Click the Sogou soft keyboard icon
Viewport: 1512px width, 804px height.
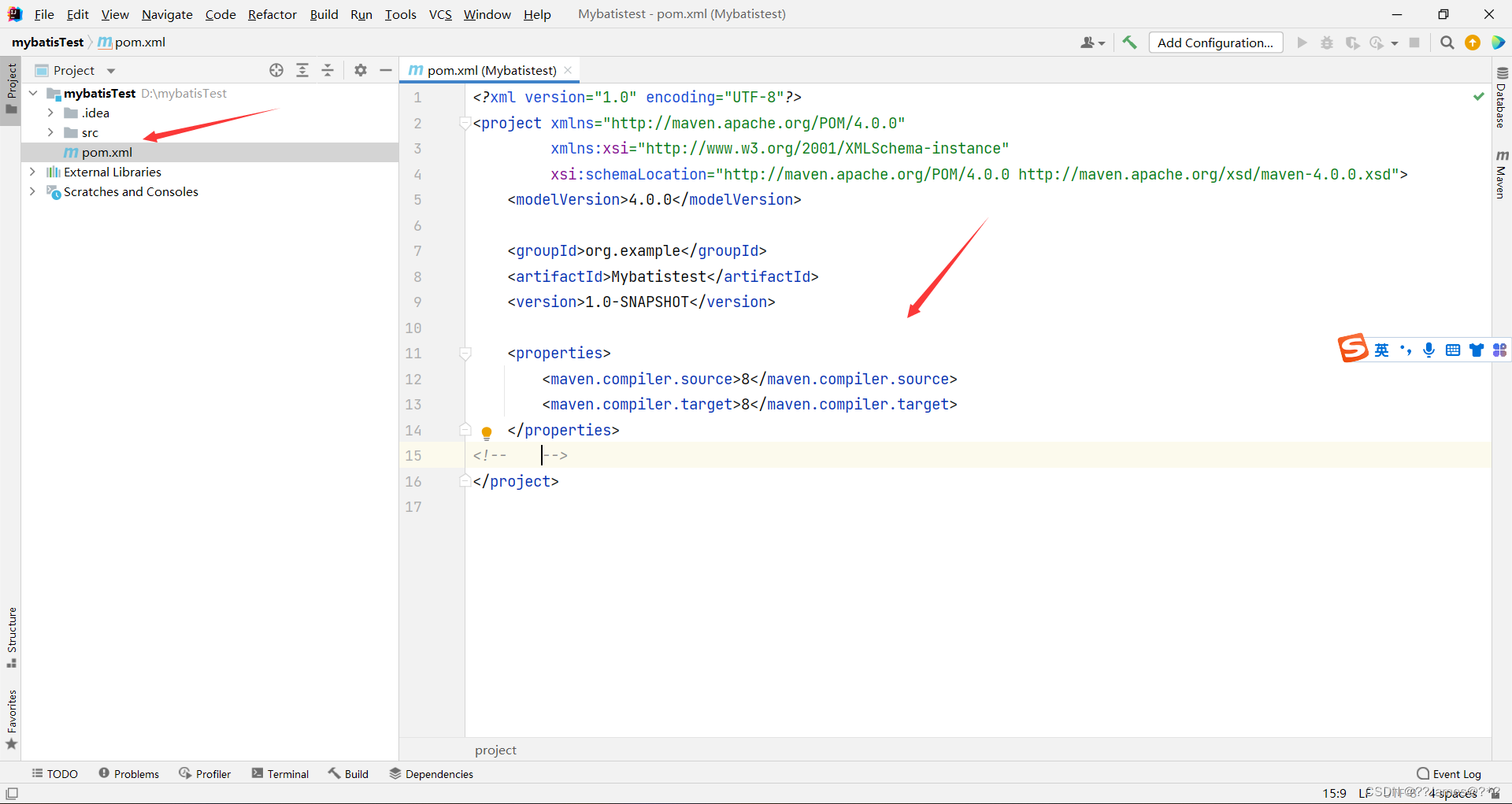[x=1453, y=350]
